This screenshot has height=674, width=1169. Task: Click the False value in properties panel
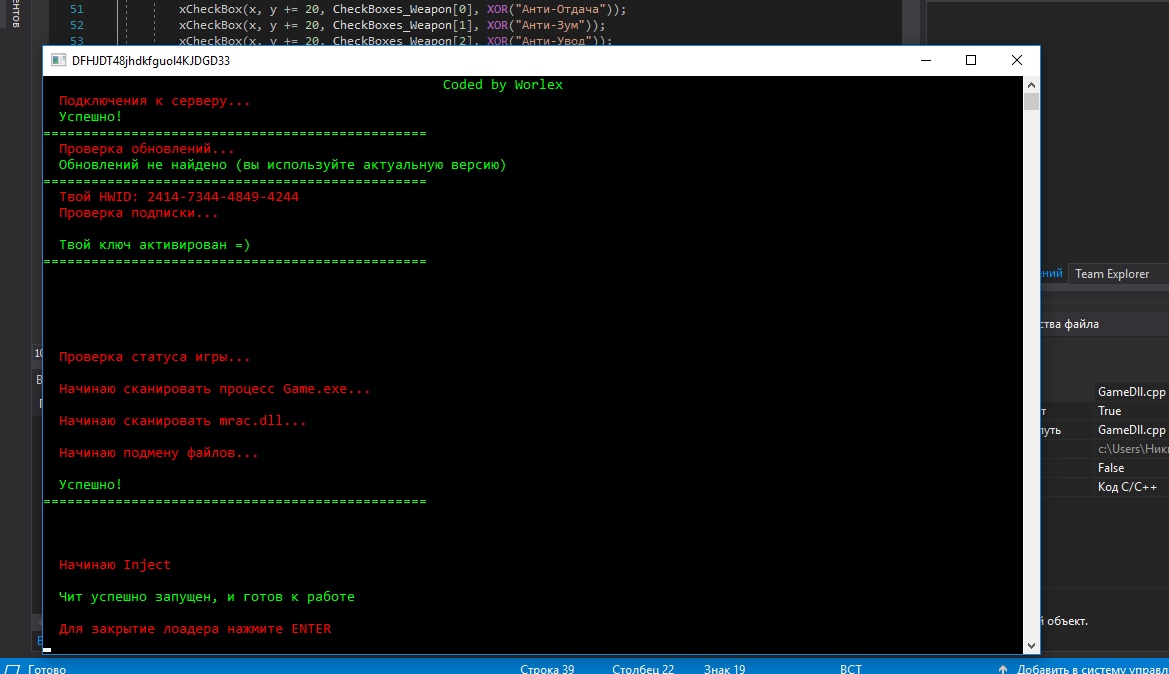point(1111,467)
